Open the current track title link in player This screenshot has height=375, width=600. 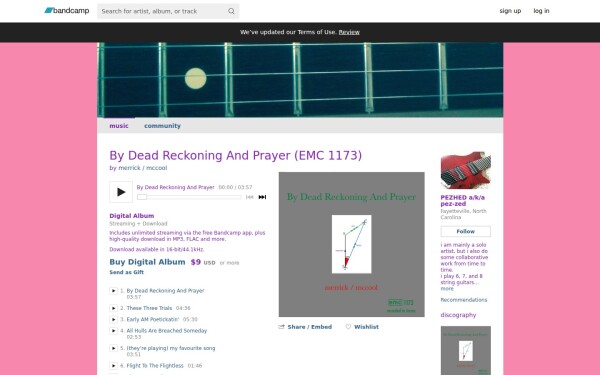(x=176, y=187)
